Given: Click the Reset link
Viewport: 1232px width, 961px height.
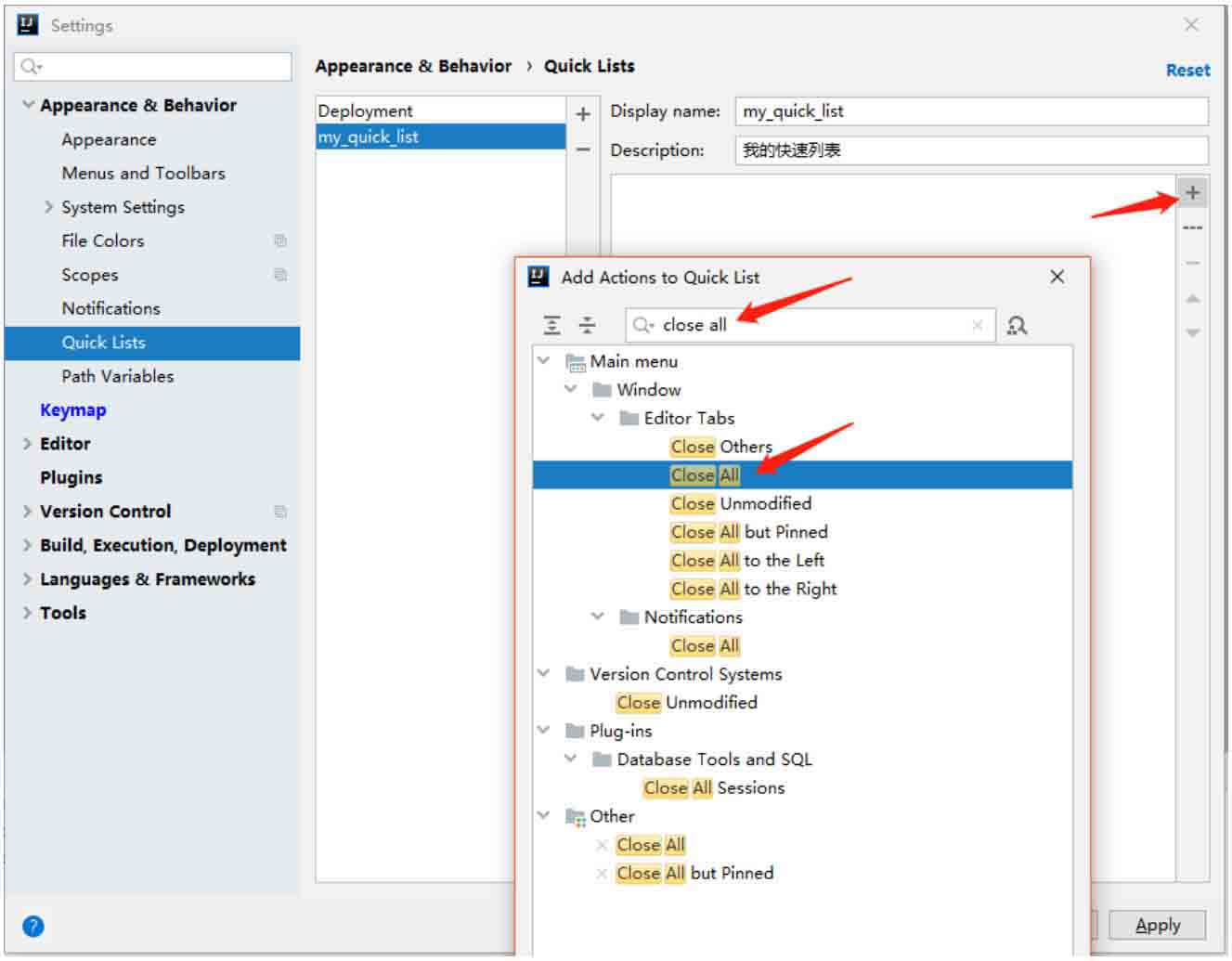Looking at the screenshot, I should click(1187, 71).
